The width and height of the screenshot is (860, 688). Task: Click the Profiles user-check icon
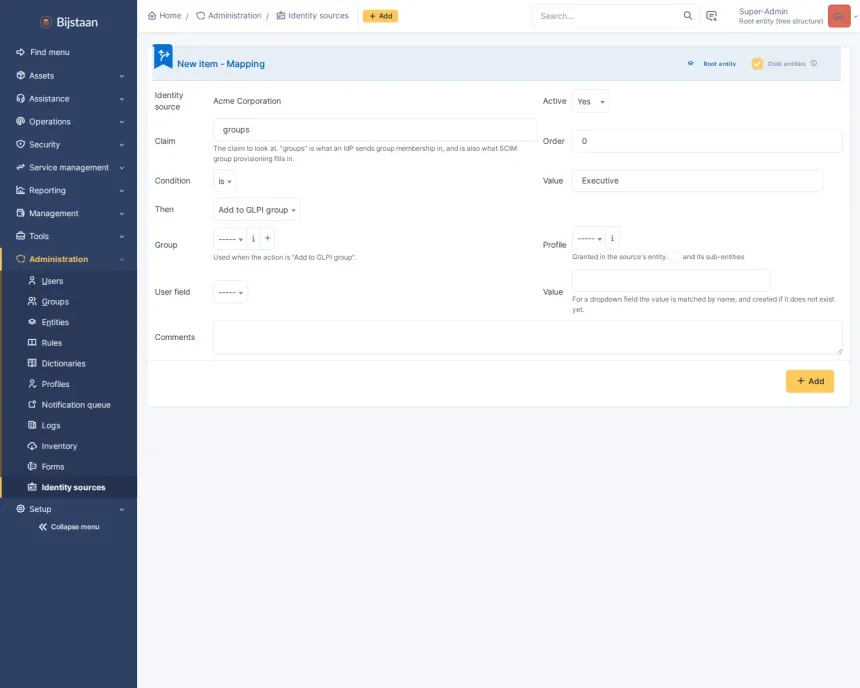(32, 384)
